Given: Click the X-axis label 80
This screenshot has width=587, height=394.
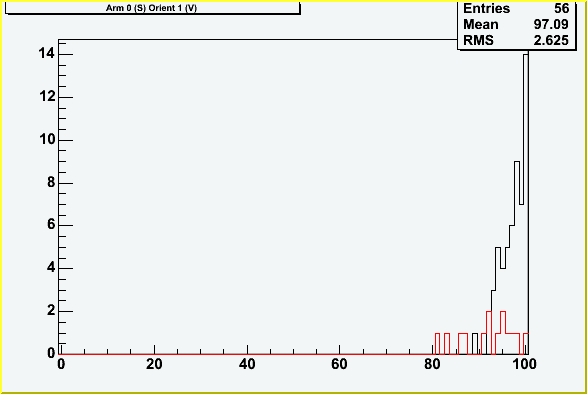Looking at the screenshot, I should pos(432,364).
